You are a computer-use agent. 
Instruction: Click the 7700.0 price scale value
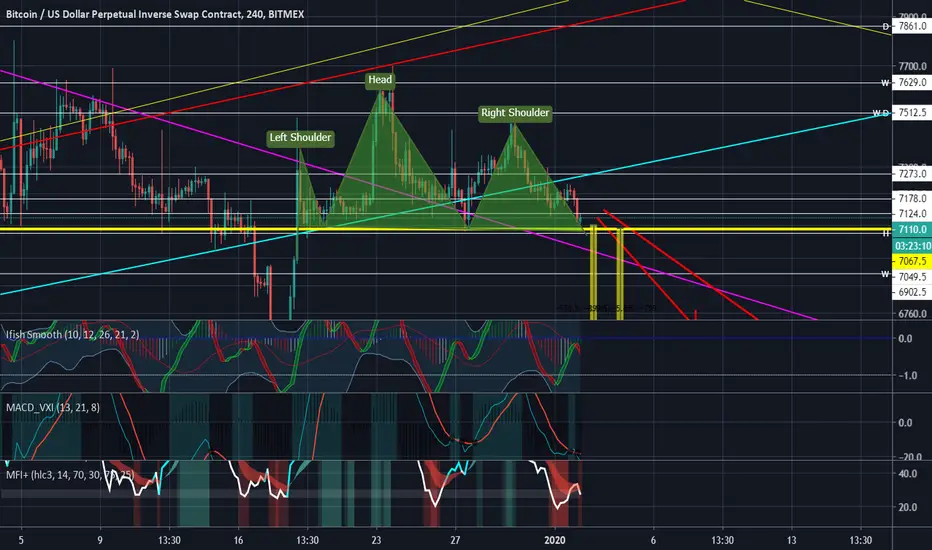click(912, 66)
